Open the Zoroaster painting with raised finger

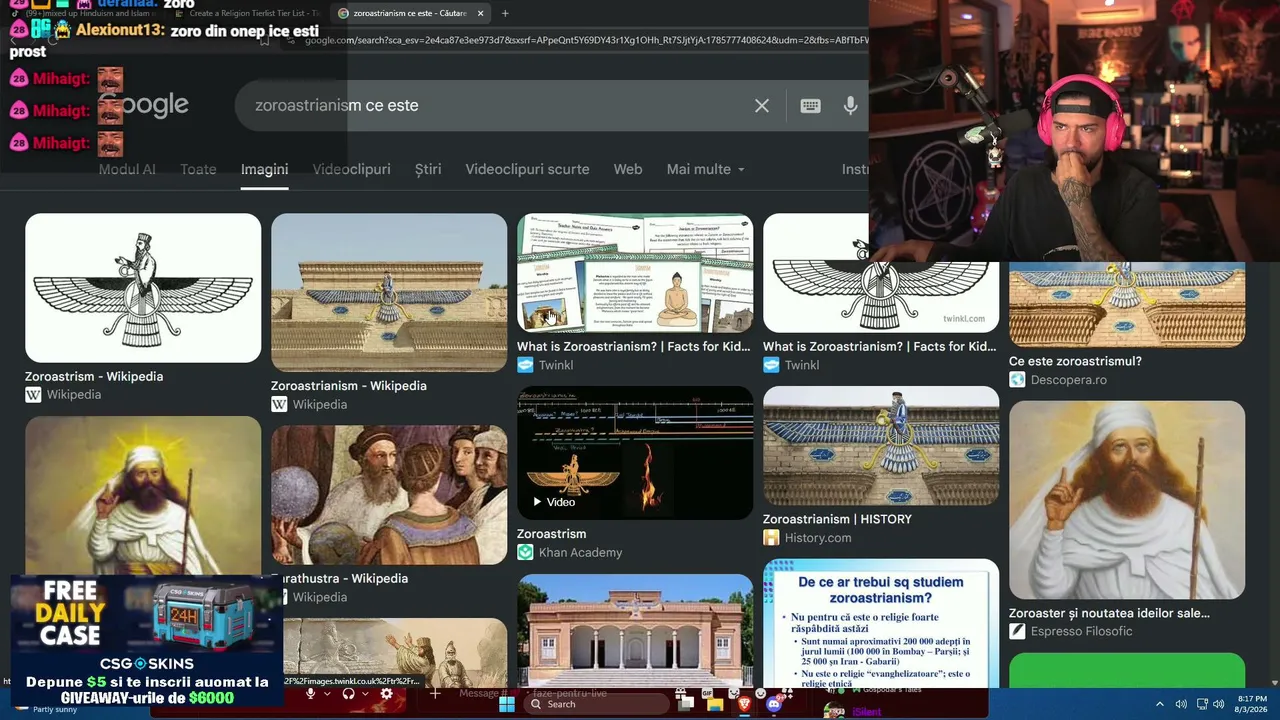tap(143, 495)
